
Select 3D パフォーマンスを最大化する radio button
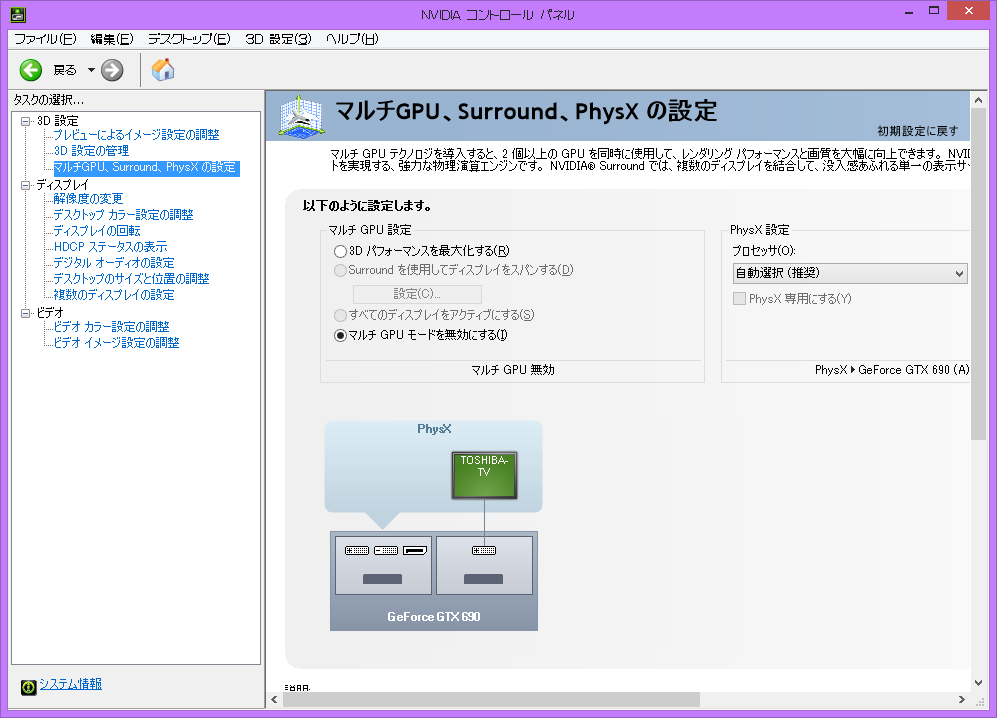(x=340, y=251)
